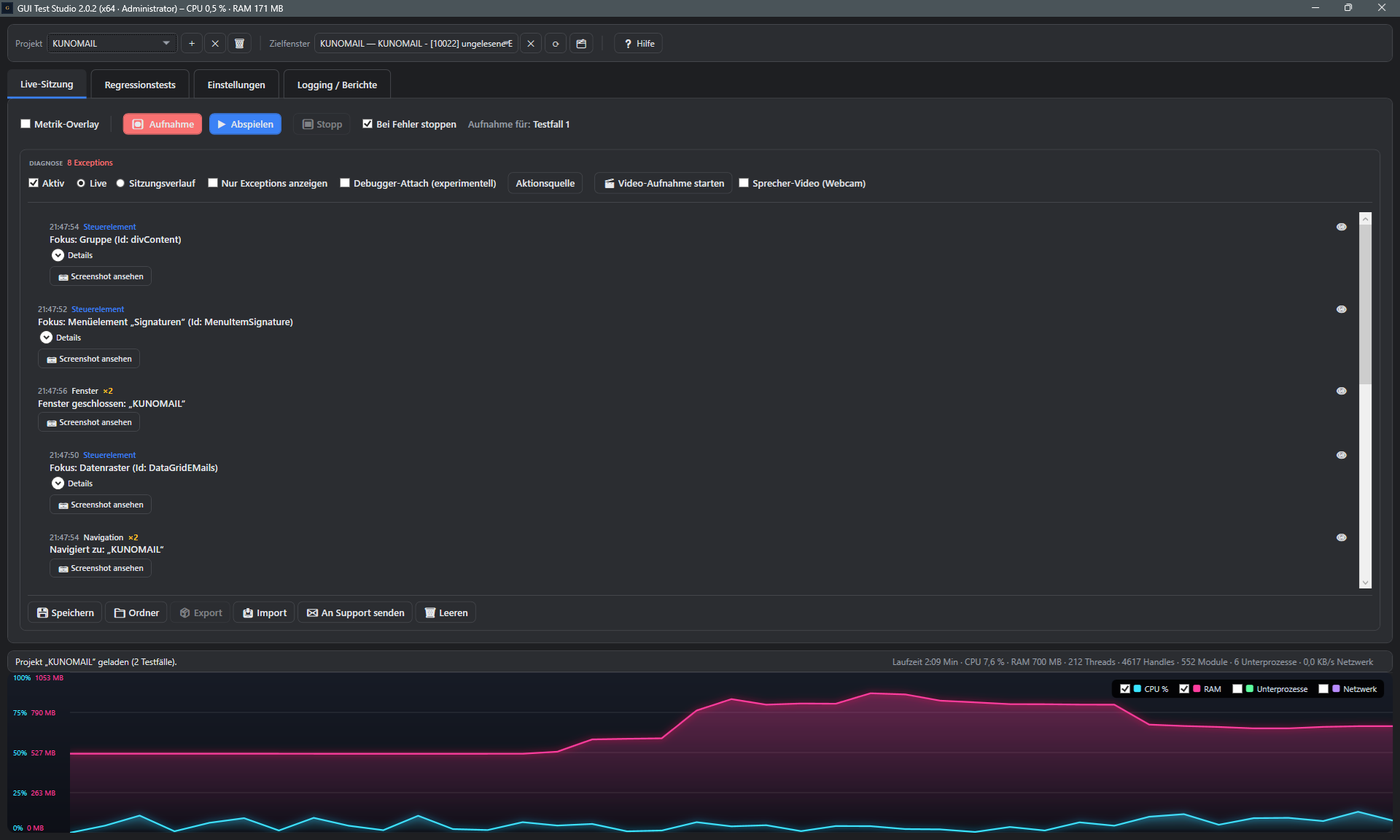Screen dimensions: 1400x840
Task: Click Export button
Action: pos(201,612)
